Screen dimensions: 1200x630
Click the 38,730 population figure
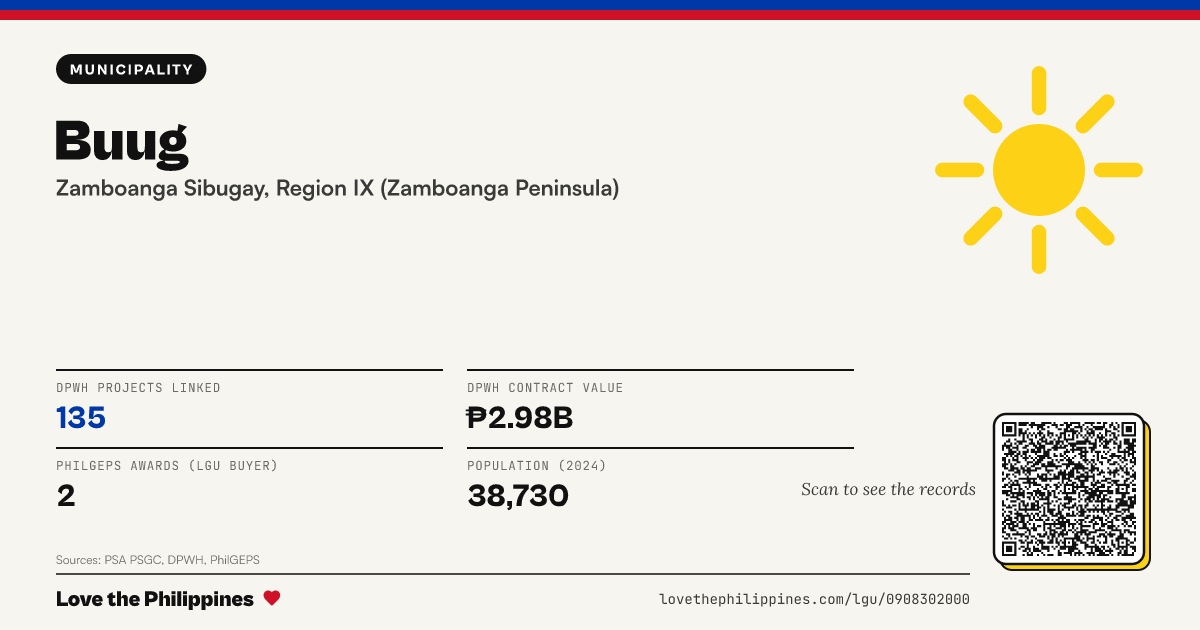[518, 496]
